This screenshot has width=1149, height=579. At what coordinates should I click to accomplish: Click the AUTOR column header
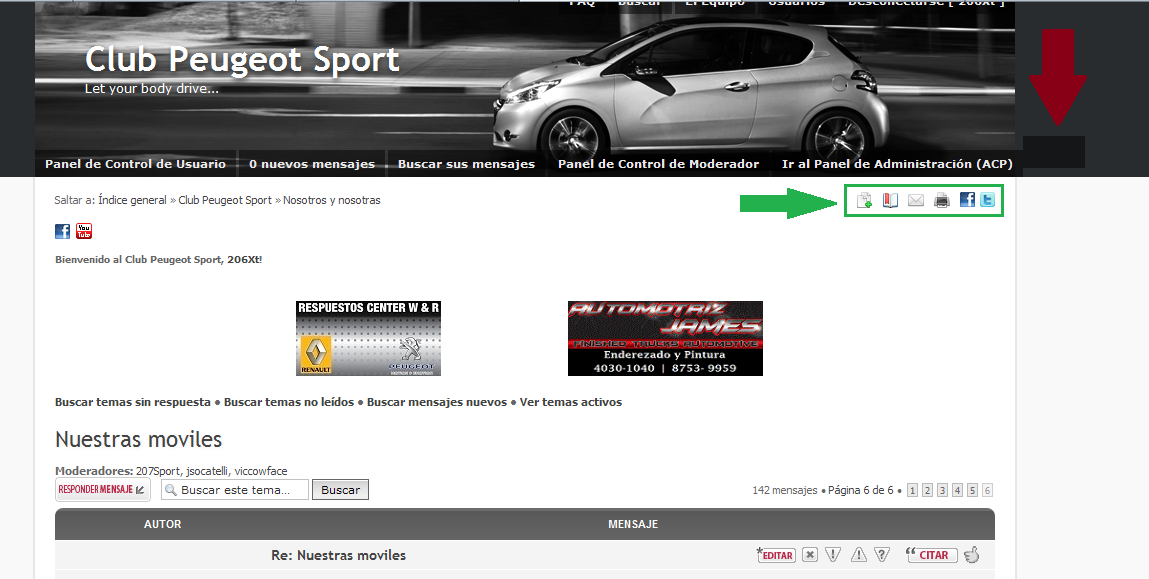click(x=163, y=525)
